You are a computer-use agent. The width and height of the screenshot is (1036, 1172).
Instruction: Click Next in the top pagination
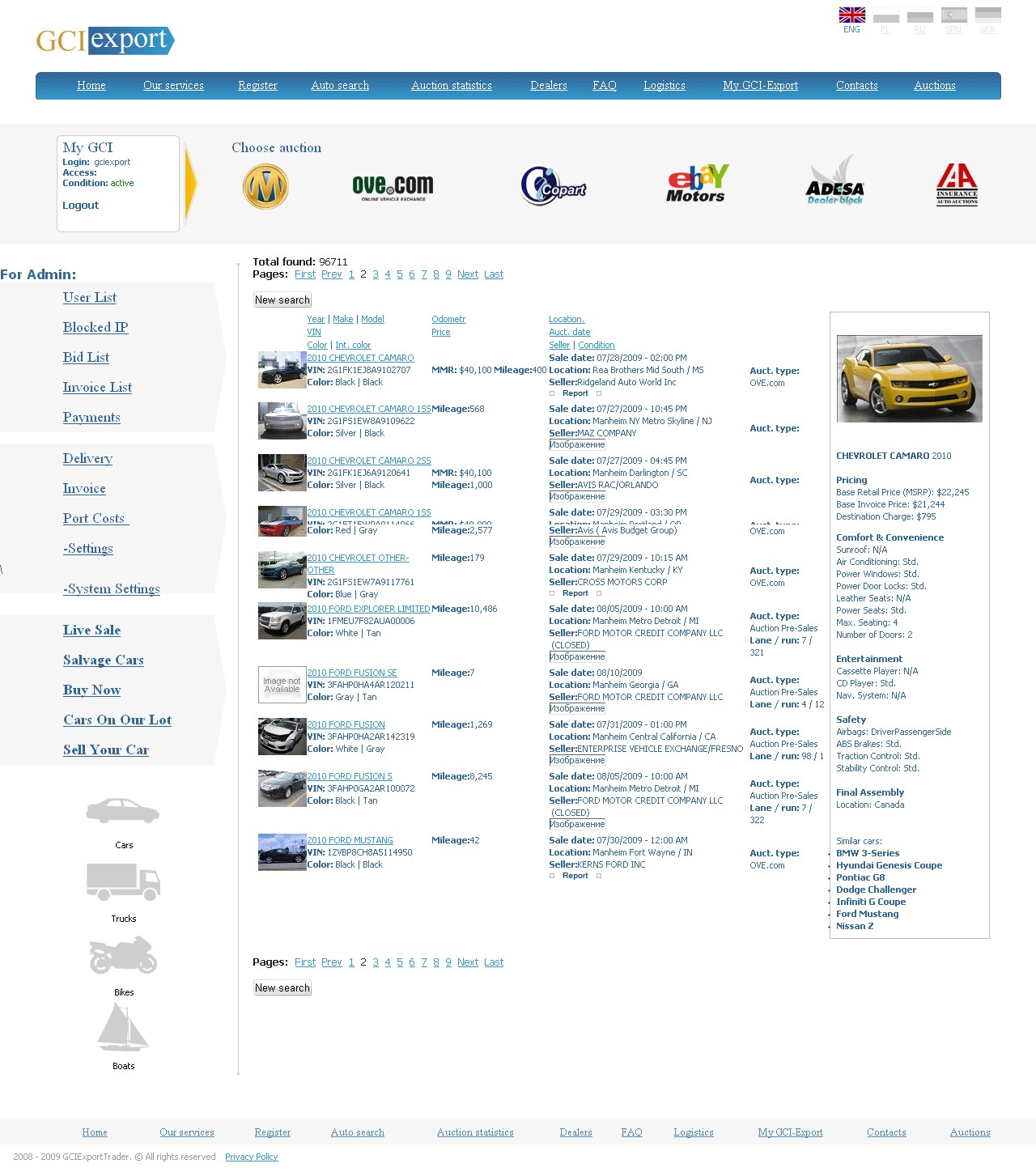coord(468,274)
